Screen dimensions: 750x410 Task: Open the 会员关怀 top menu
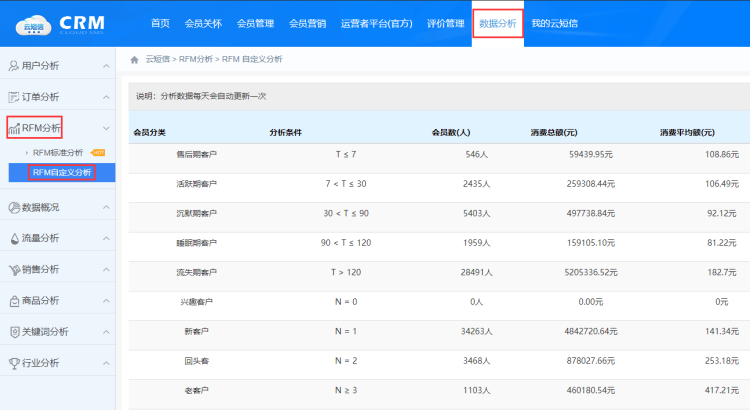pos(203,23)
